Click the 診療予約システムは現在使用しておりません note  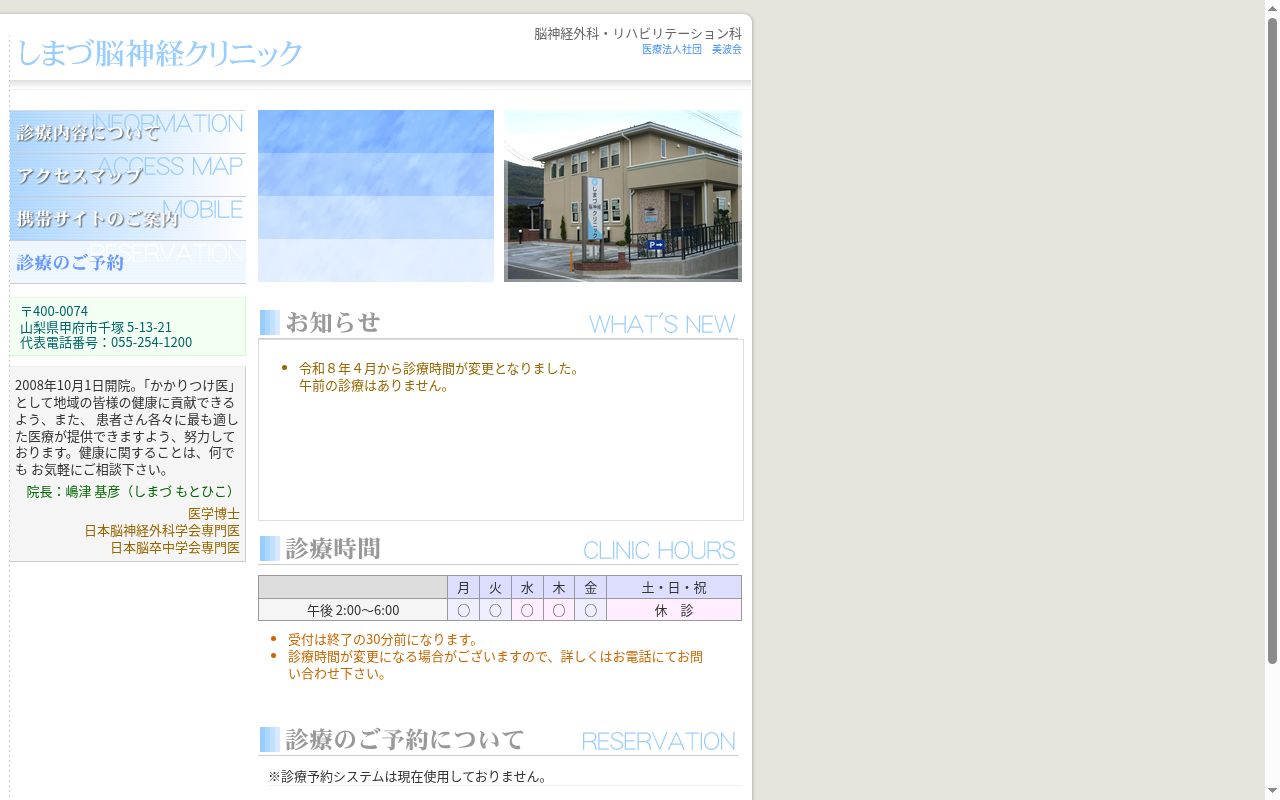409,776
